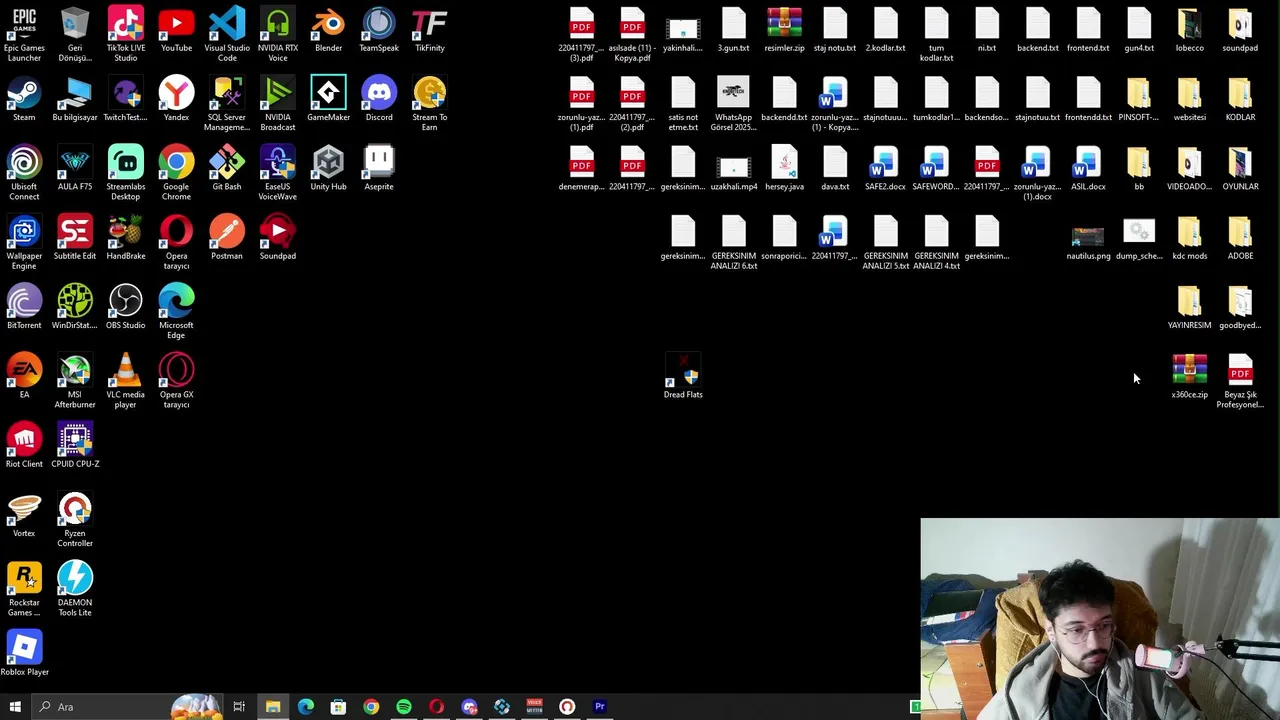Open Spotify from the taskbar
Image resolution: width=1280 pixels, height=720 pixels.
(x=404, y=707)
